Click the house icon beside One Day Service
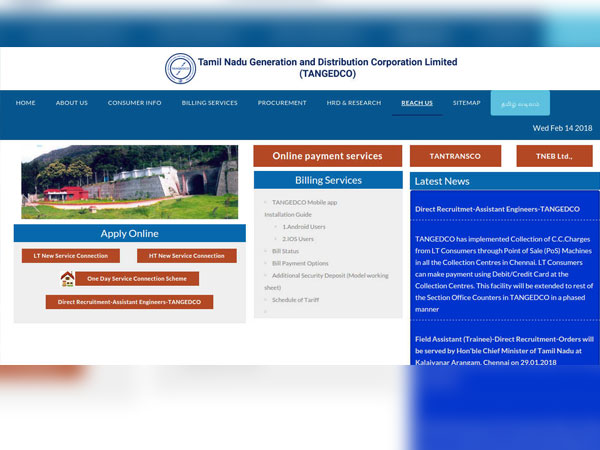Viewport: 600px width, 450px height. (67, 279)
